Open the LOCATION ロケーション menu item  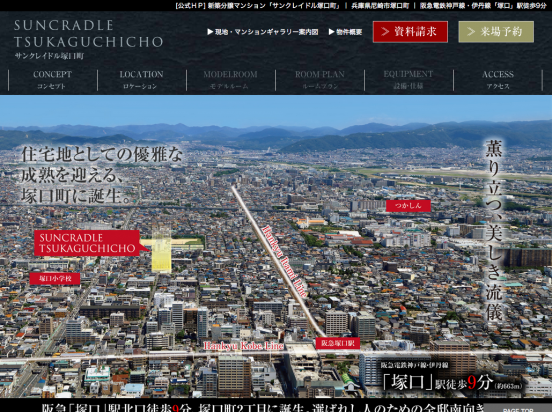tap(142, 80)
